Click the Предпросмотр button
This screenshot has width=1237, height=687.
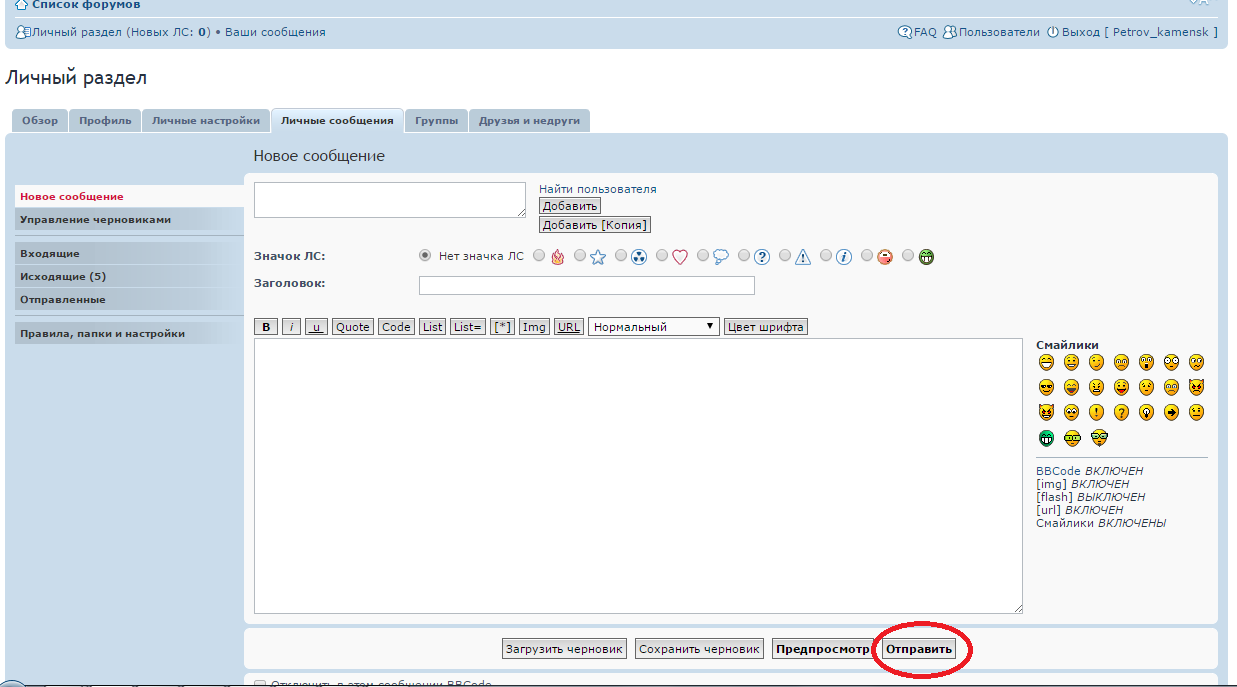pos(822,649)
